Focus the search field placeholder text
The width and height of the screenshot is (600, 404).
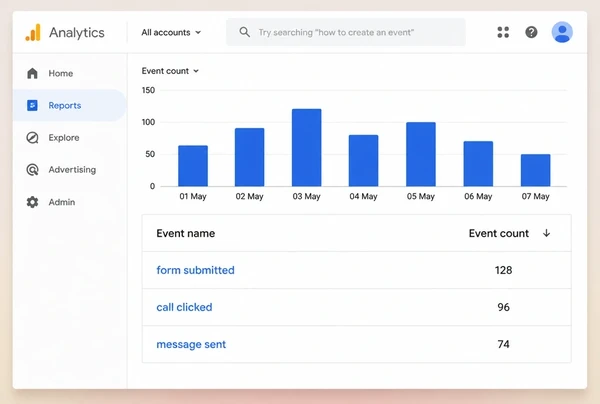[336, 33]
